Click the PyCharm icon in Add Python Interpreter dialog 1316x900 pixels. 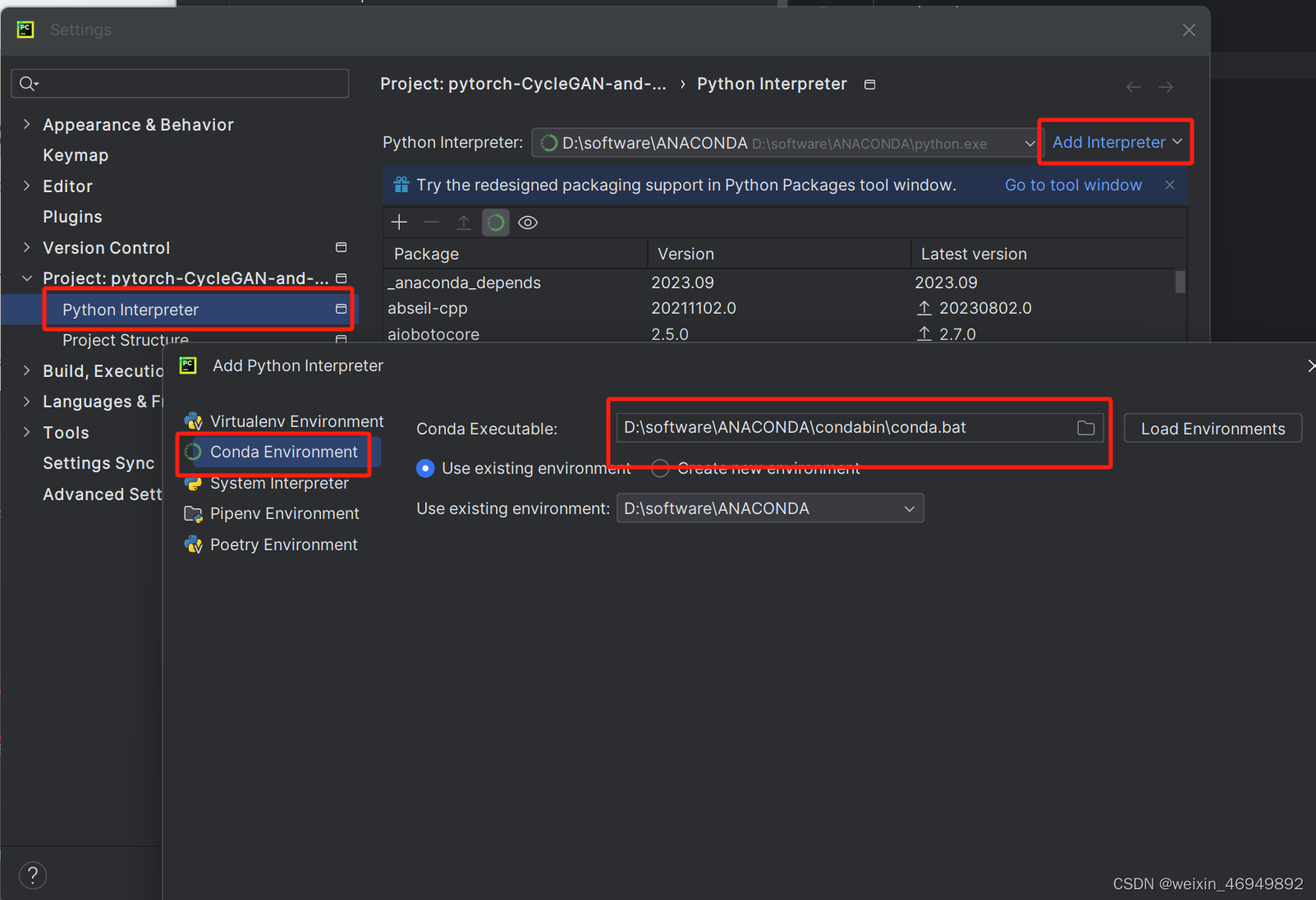[188, 365]
